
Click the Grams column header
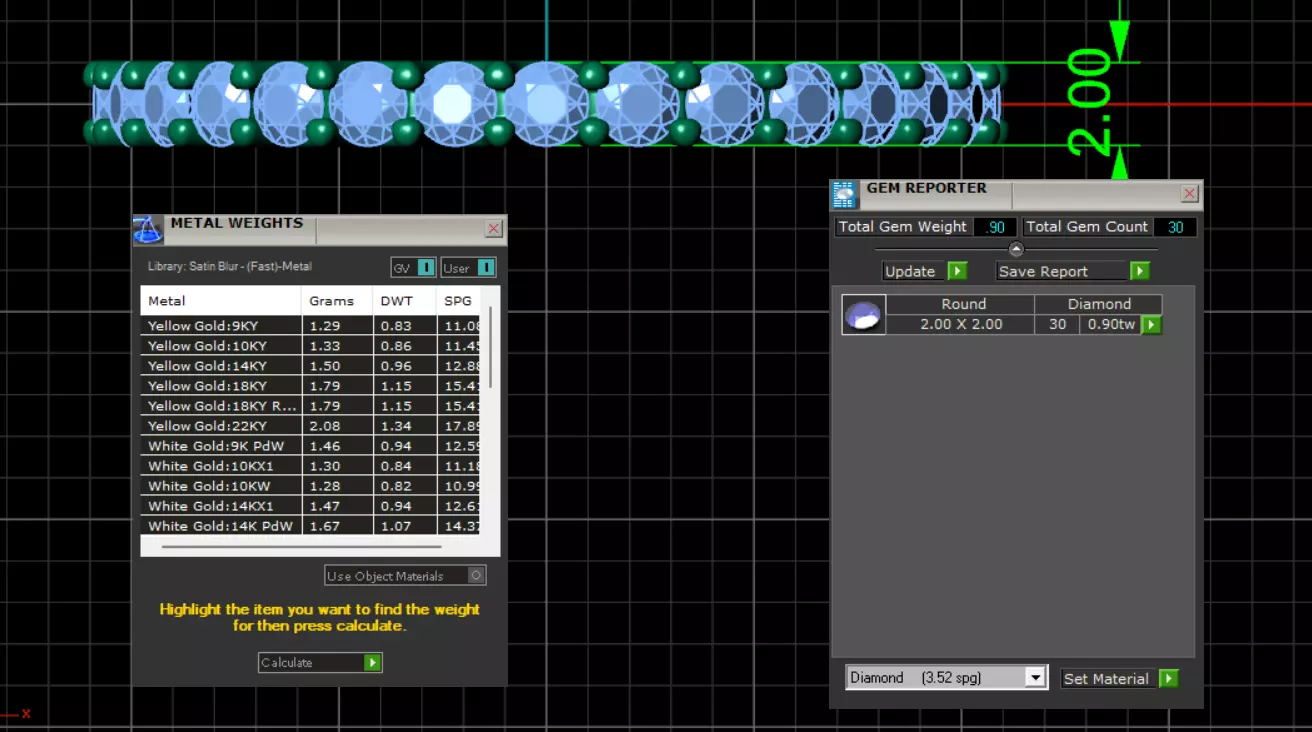point(337,300)
